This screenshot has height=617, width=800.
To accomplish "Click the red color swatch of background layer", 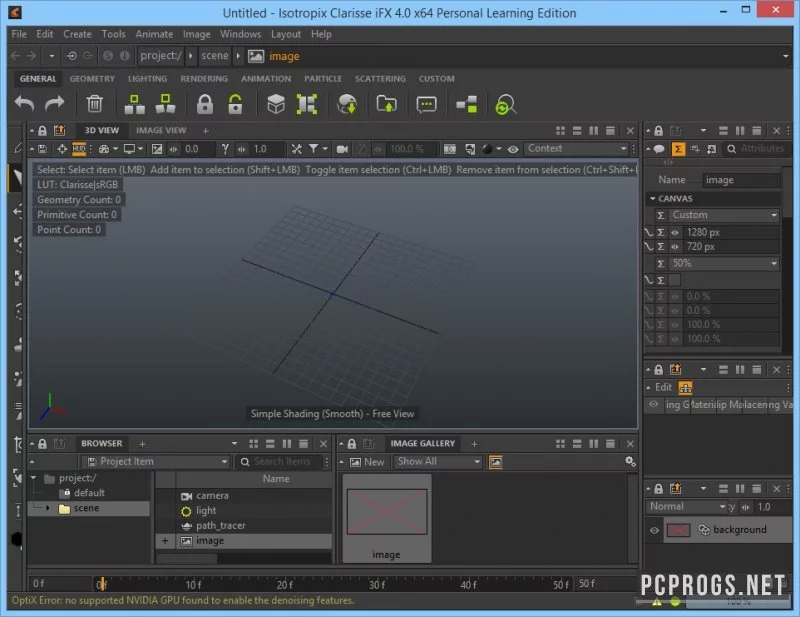I will pos(679,530).
